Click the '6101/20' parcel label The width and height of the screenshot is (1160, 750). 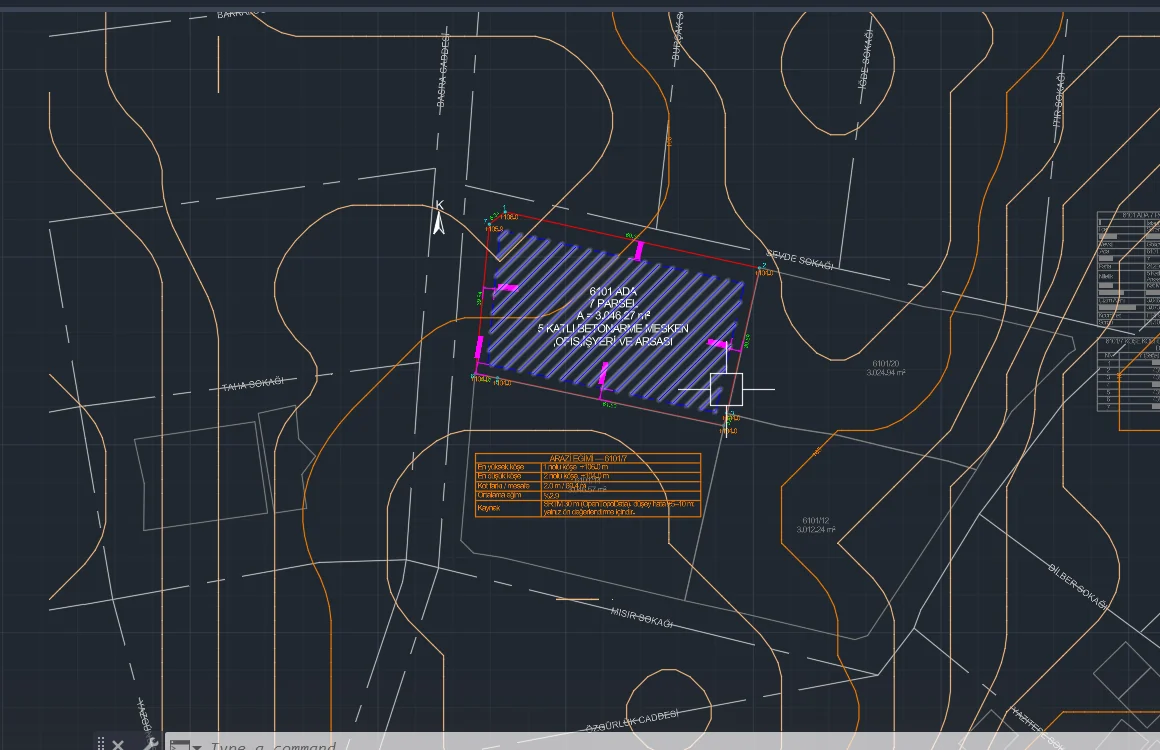pyautogui.click(x=886, y=364)
